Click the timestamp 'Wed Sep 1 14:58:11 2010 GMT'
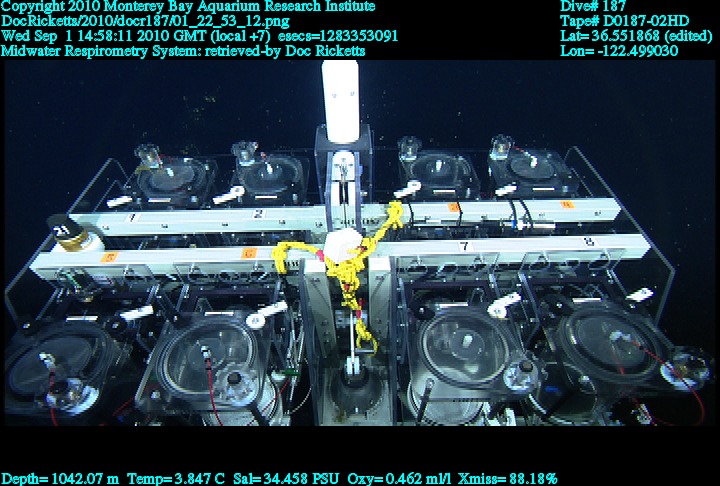 (104, 36)
